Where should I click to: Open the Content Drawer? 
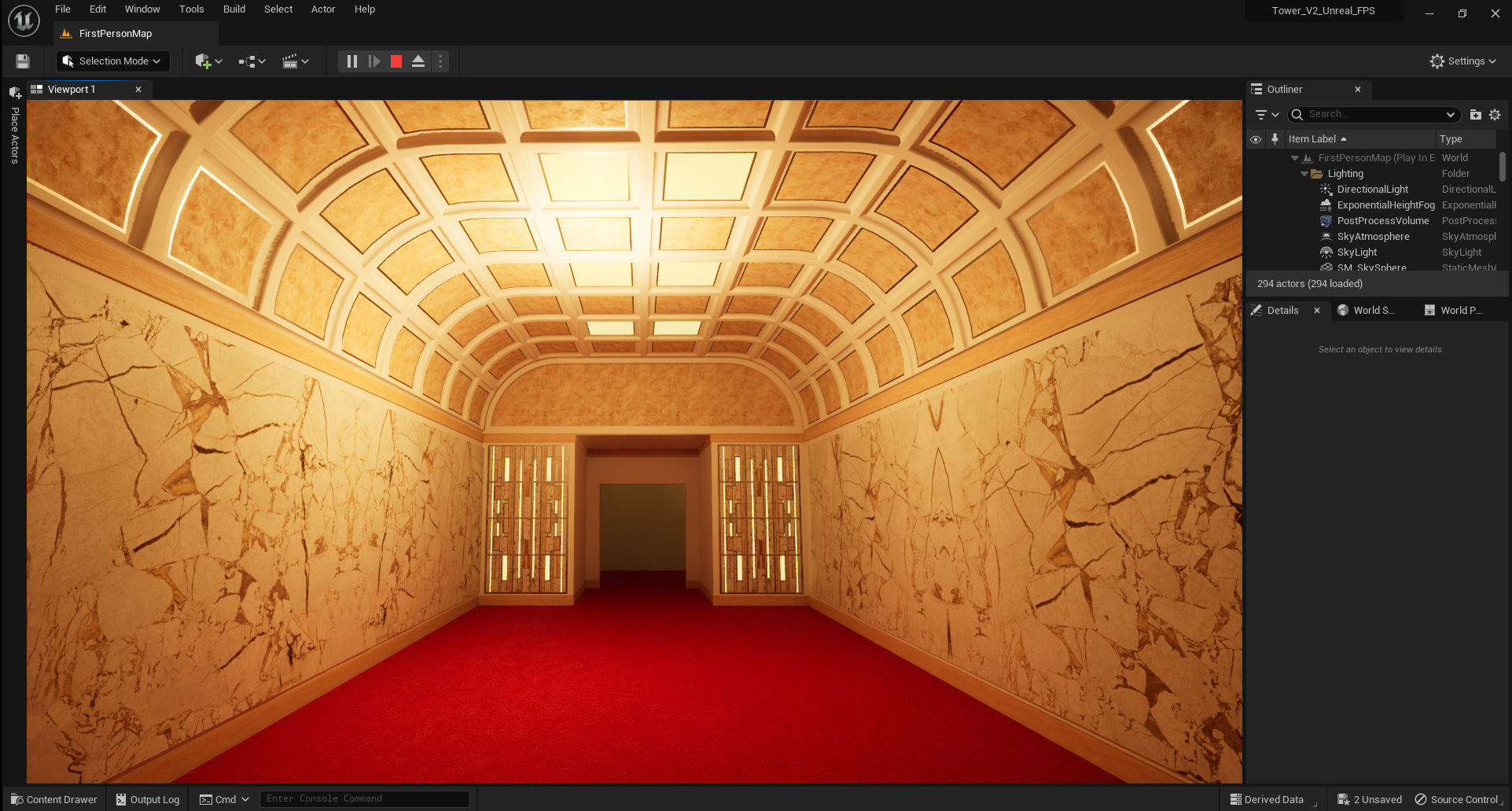pos(54,800)
